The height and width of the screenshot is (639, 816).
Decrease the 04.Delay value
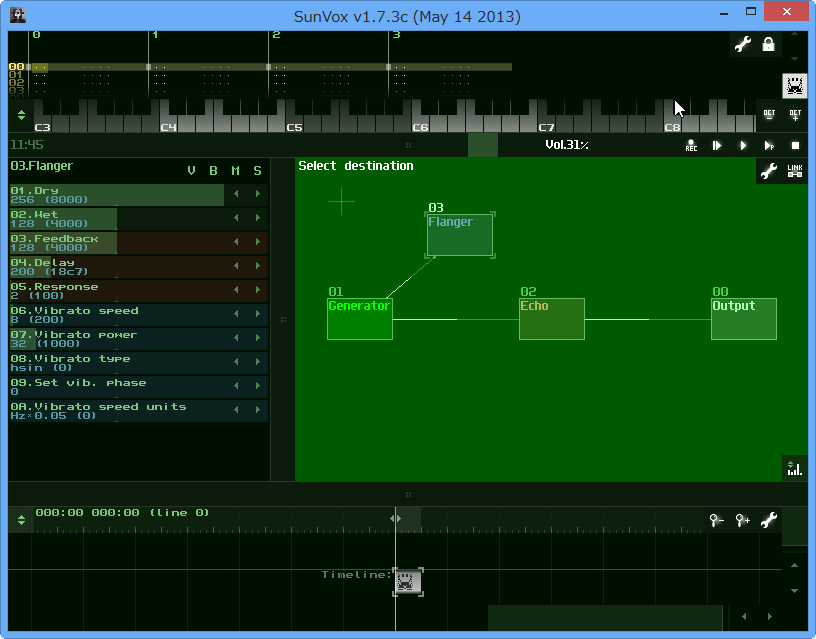pyautogui.click(x=236, y=265)
